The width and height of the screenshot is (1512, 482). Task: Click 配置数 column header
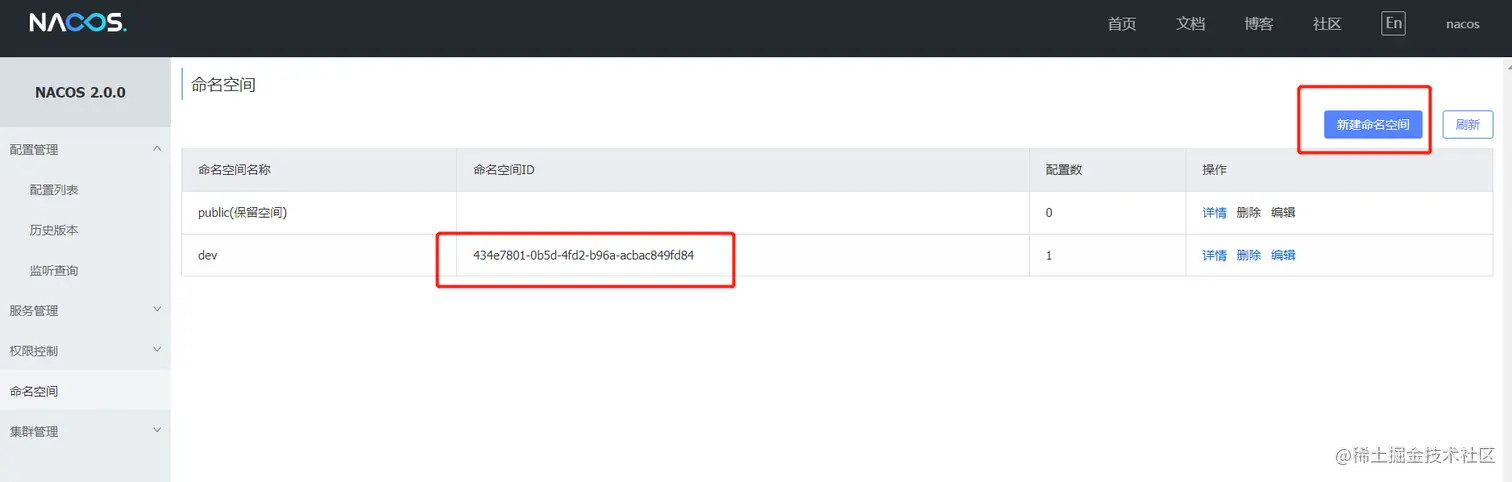1064,170
